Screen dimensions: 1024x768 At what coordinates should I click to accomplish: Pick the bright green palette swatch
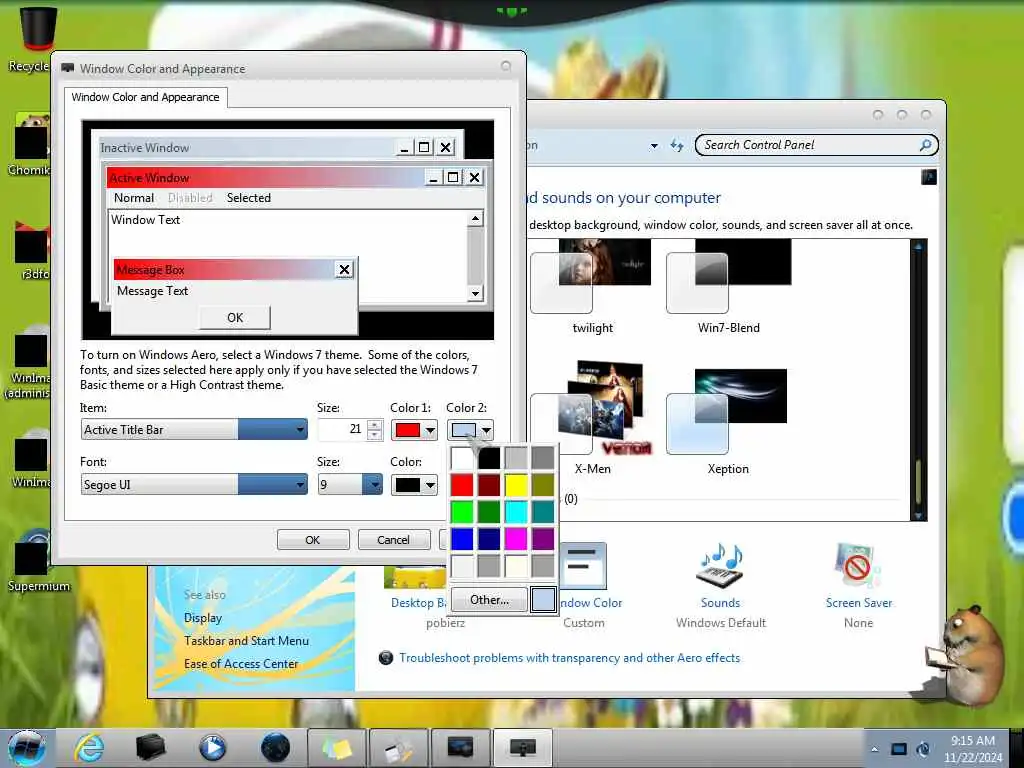tap(462, 512)
